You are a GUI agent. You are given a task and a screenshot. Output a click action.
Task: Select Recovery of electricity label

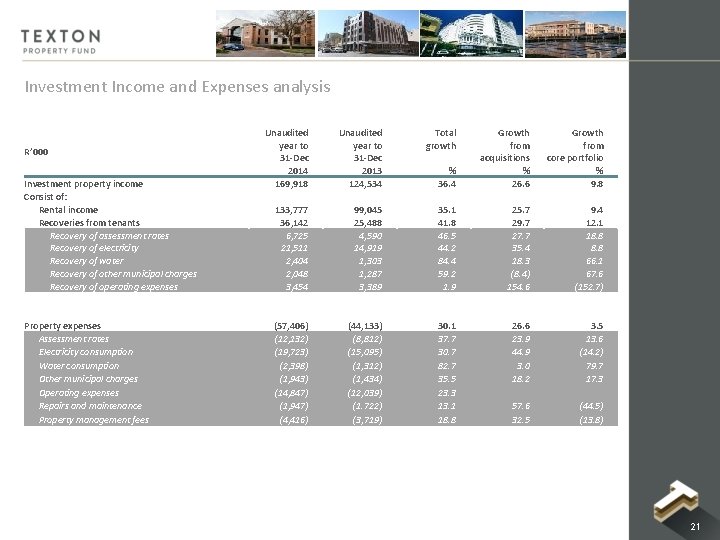click(94, 248)
